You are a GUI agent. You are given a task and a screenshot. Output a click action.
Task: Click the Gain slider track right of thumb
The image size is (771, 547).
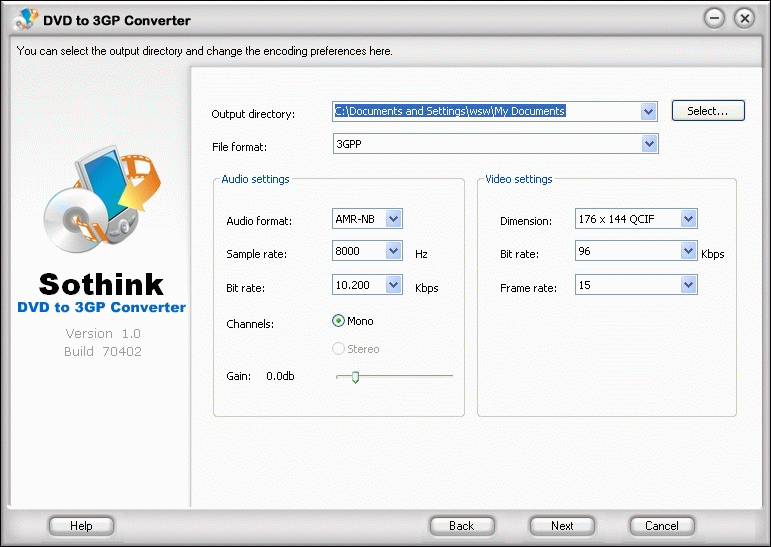[x=406, y=376]
